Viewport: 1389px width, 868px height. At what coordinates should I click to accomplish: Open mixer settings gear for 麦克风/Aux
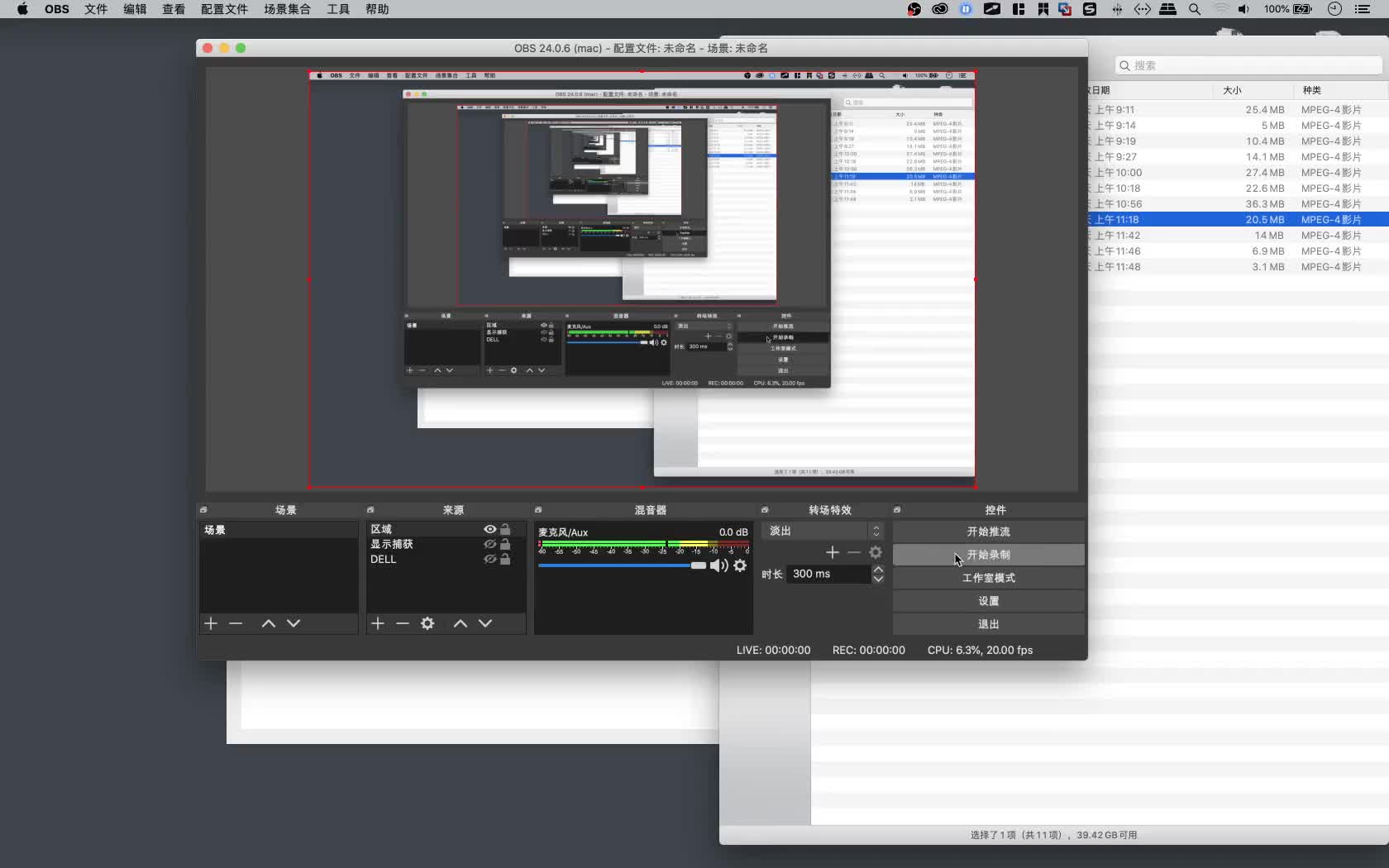740,565
